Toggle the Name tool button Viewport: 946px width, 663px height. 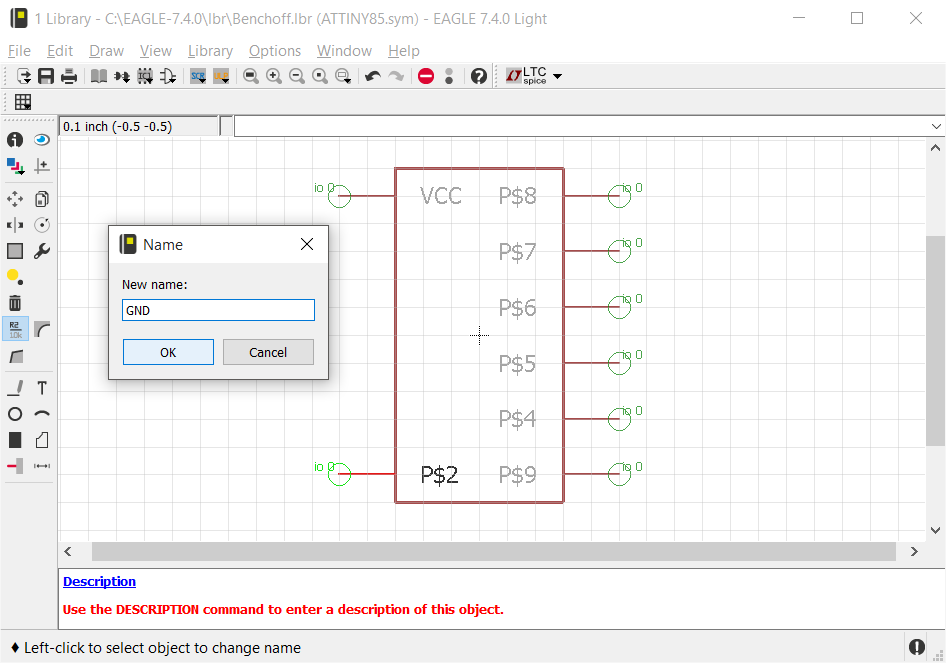[15, 329]
